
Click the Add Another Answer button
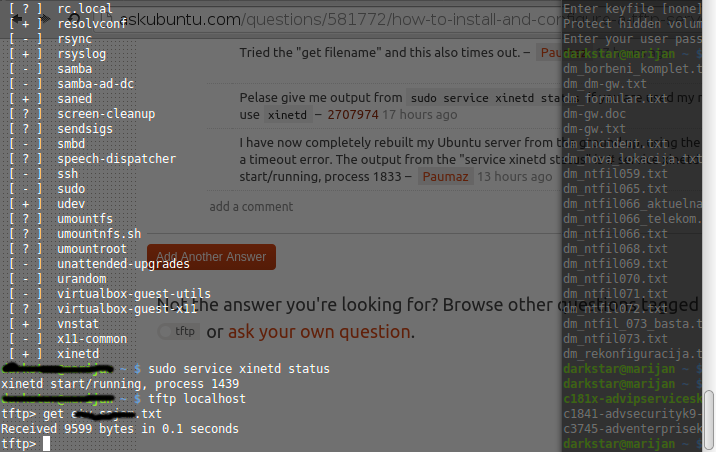(x=211, y=257)
